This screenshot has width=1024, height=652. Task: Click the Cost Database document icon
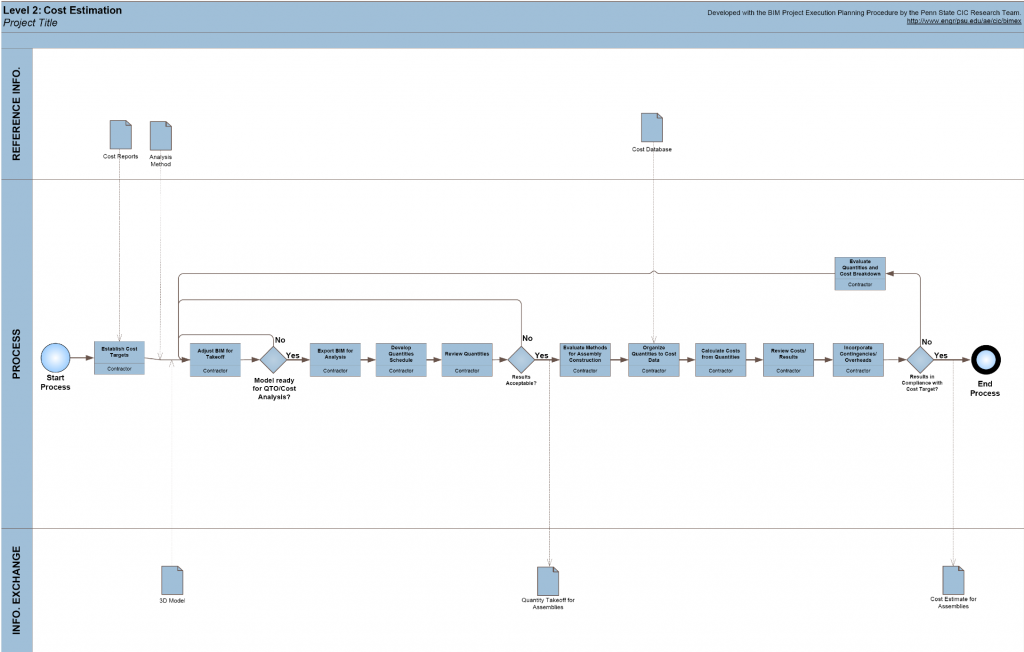(x=652, y=128)
